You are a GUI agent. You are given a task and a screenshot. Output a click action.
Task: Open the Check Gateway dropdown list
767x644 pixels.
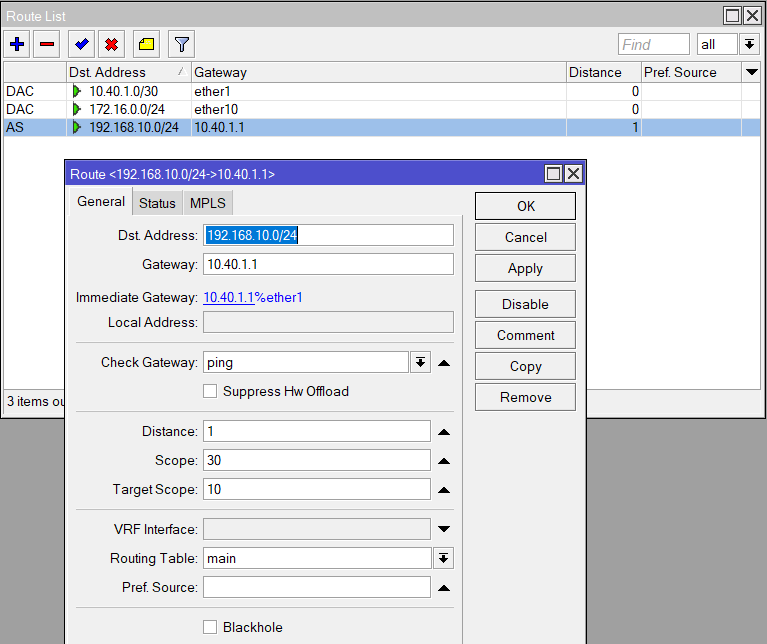(421, 362)
